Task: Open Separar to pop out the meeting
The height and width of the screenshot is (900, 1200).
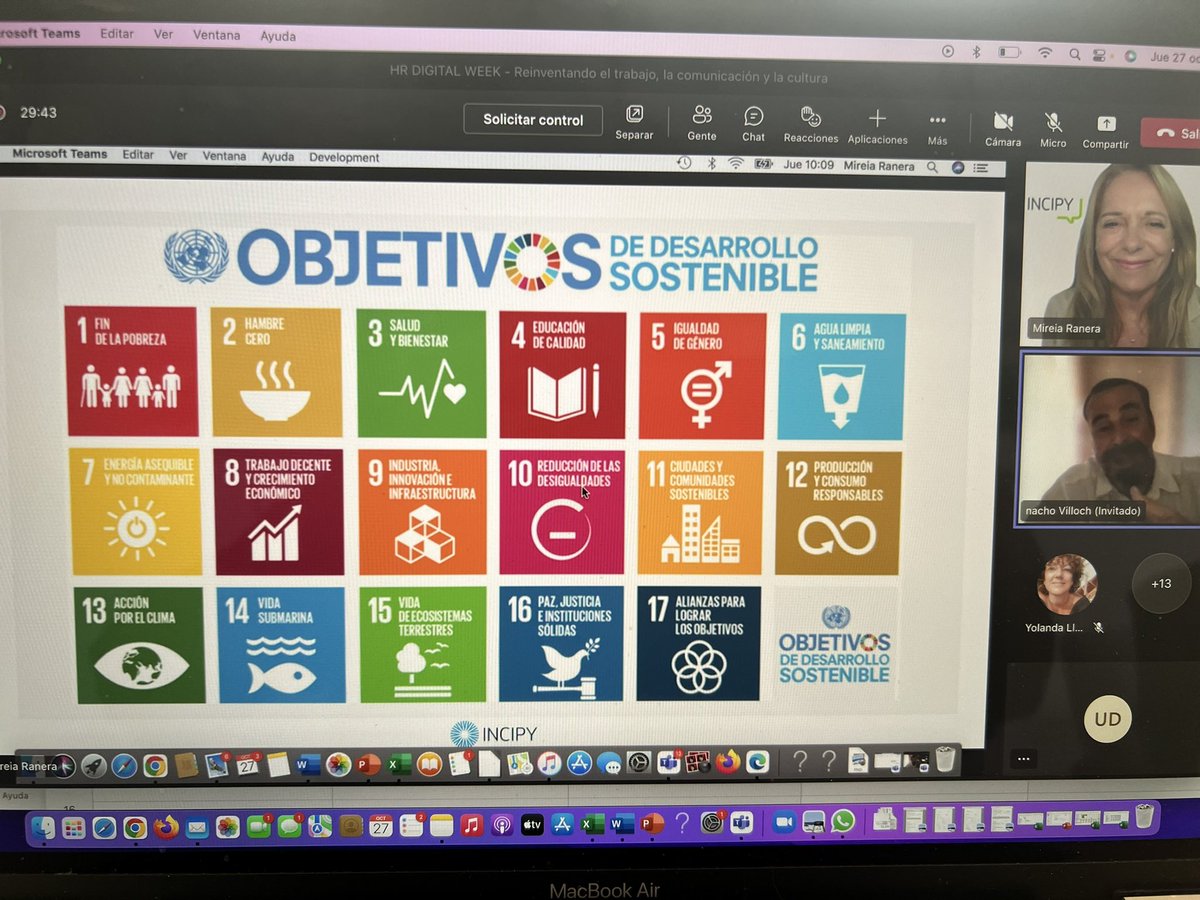Action: [634, 122]
